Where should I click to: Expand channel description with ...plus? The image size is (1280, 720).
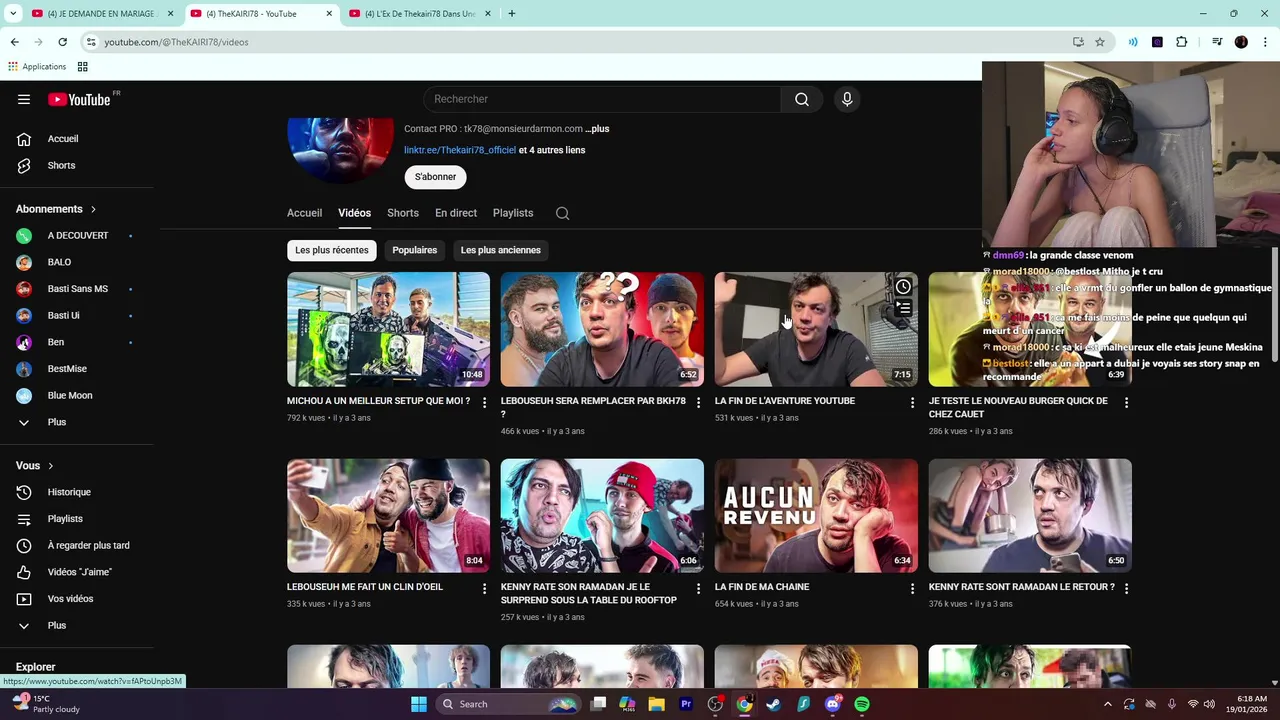point(597,129)
